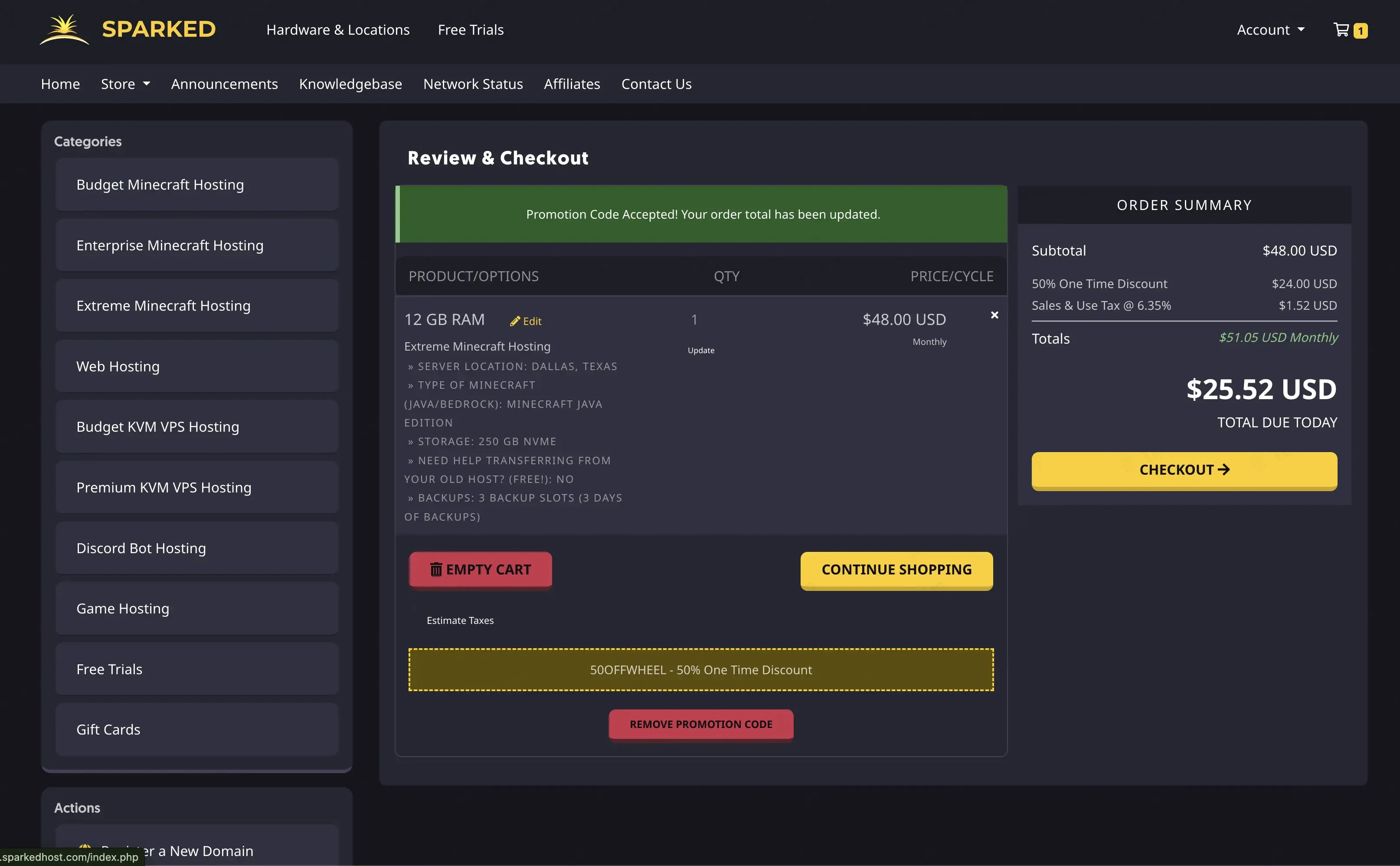Open Budget KVM VPS Hosting category
Viewport: 1400px width, 866px height.
[197, 426]
